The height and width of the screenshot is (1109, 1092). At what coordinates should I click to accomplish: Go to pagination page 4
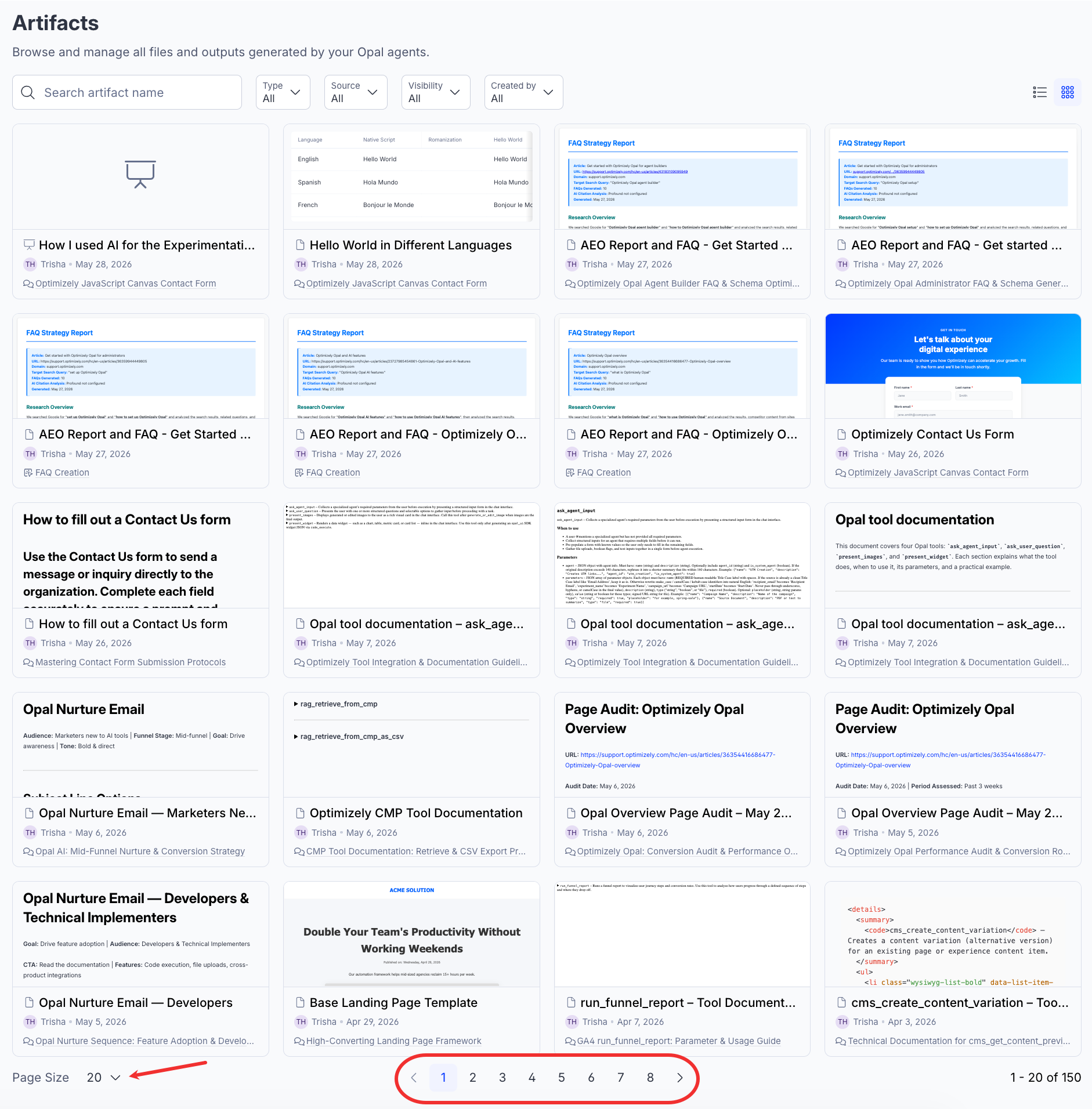pos(532,1078)
